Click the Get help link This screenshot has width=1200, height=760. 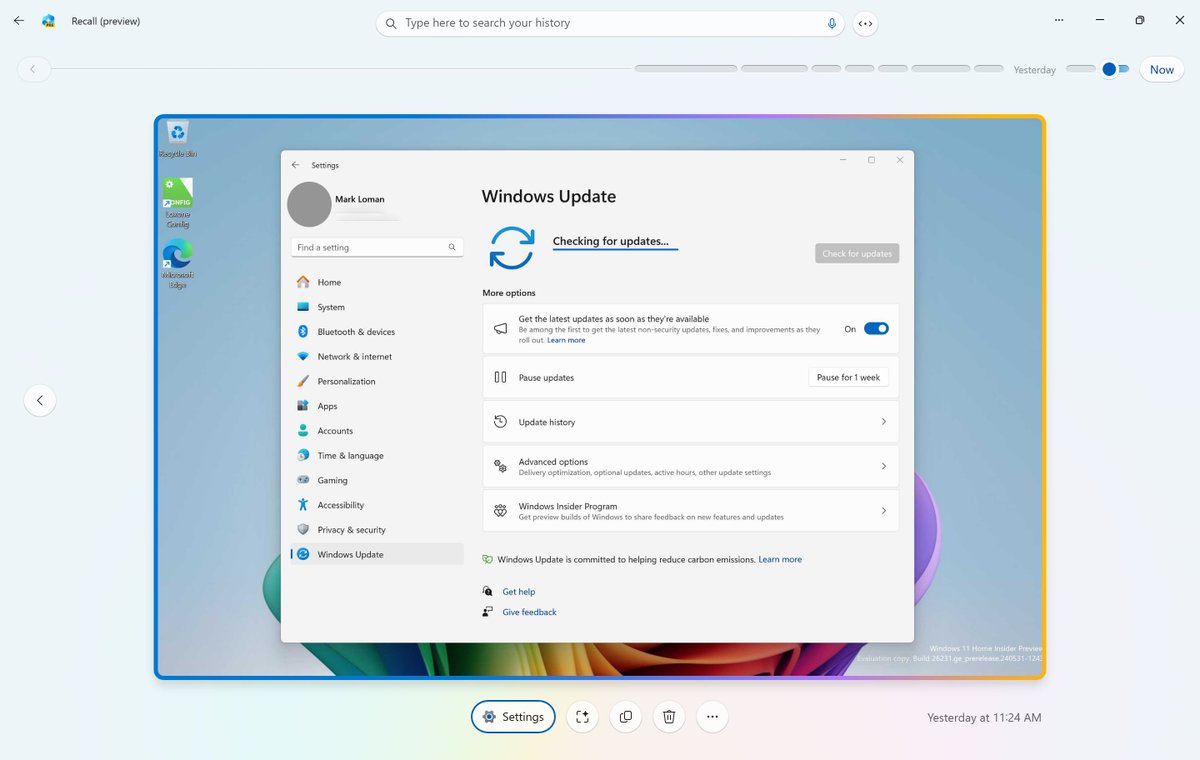[x=519, y=592]
